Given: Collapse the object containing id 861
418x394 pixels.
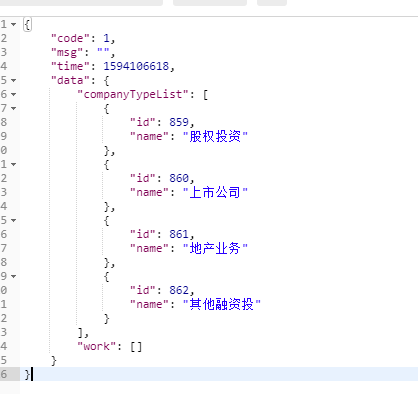Looking at the screenshot, I should [13, 221].
